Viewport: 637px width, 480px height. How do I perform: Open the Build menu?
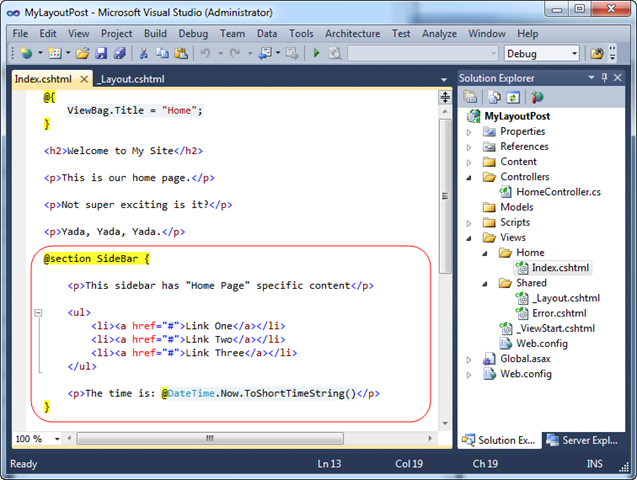[x=155, y=34]
